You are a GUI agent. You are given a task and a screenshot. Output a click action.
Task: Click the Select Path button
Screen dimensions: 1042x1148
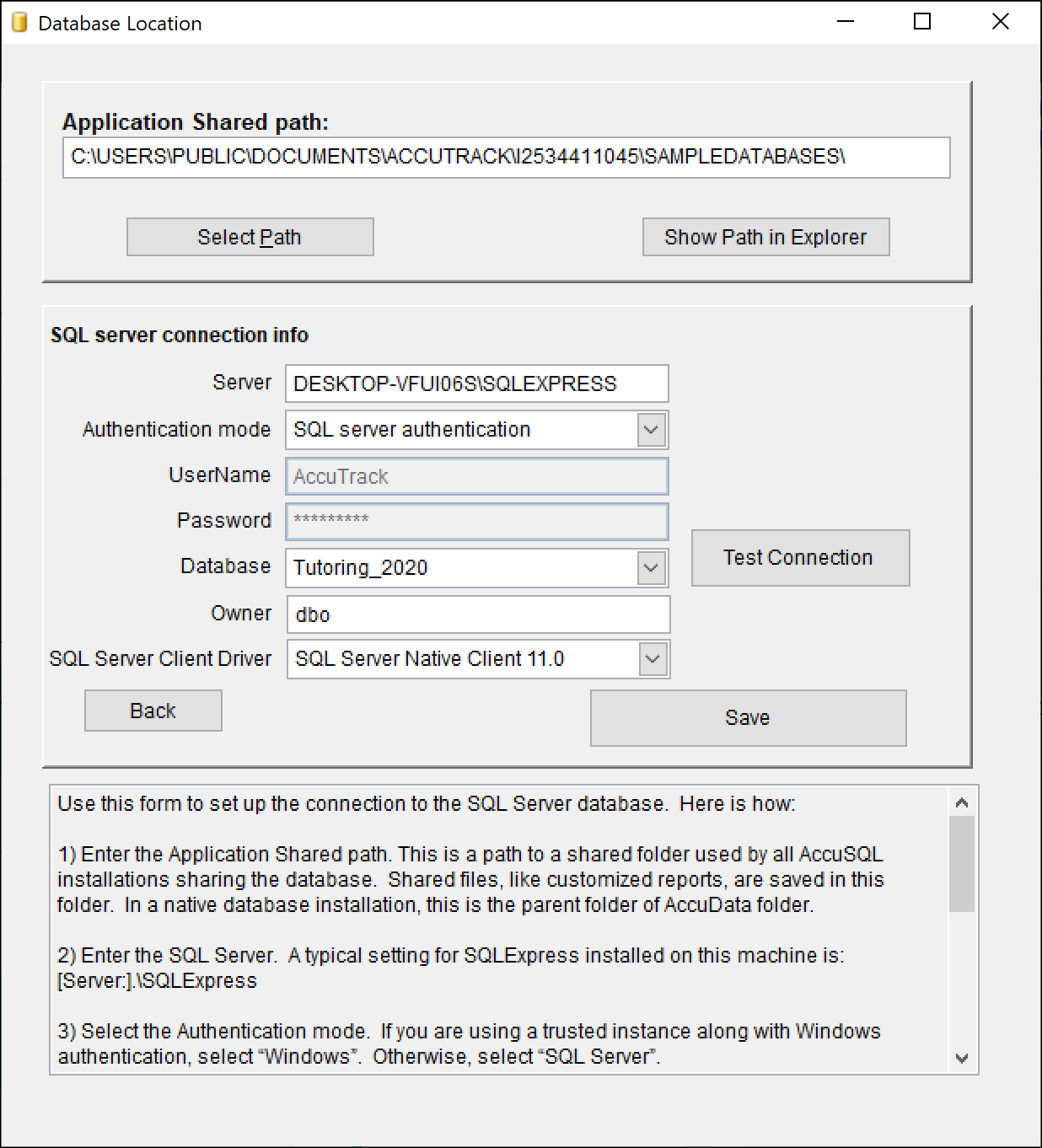point(250,237)
